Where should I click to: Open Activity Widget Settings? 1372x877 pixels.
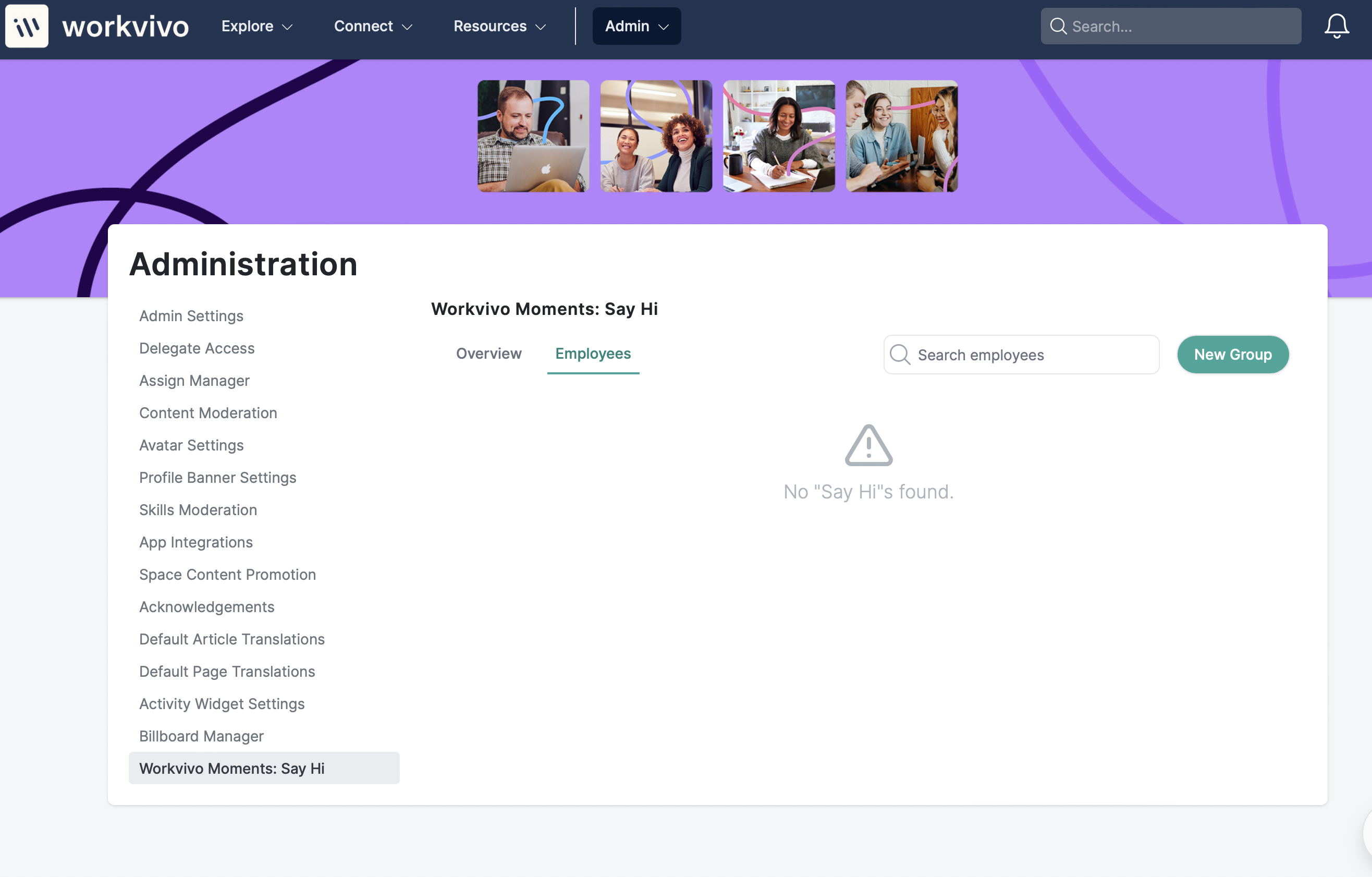[222, 704]
